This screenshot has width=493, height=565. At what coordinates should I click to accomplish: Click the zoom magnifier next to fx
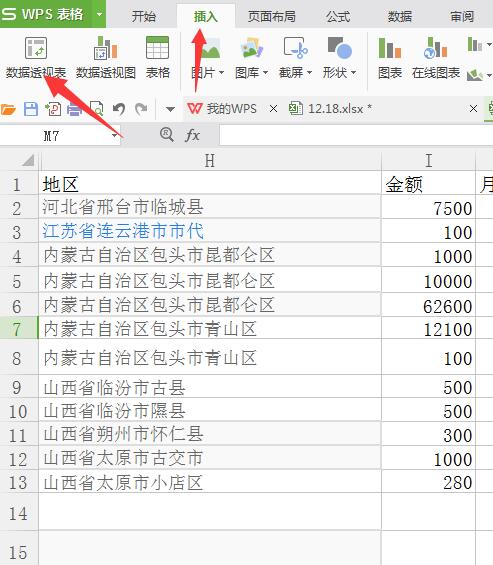pos(166,134)
